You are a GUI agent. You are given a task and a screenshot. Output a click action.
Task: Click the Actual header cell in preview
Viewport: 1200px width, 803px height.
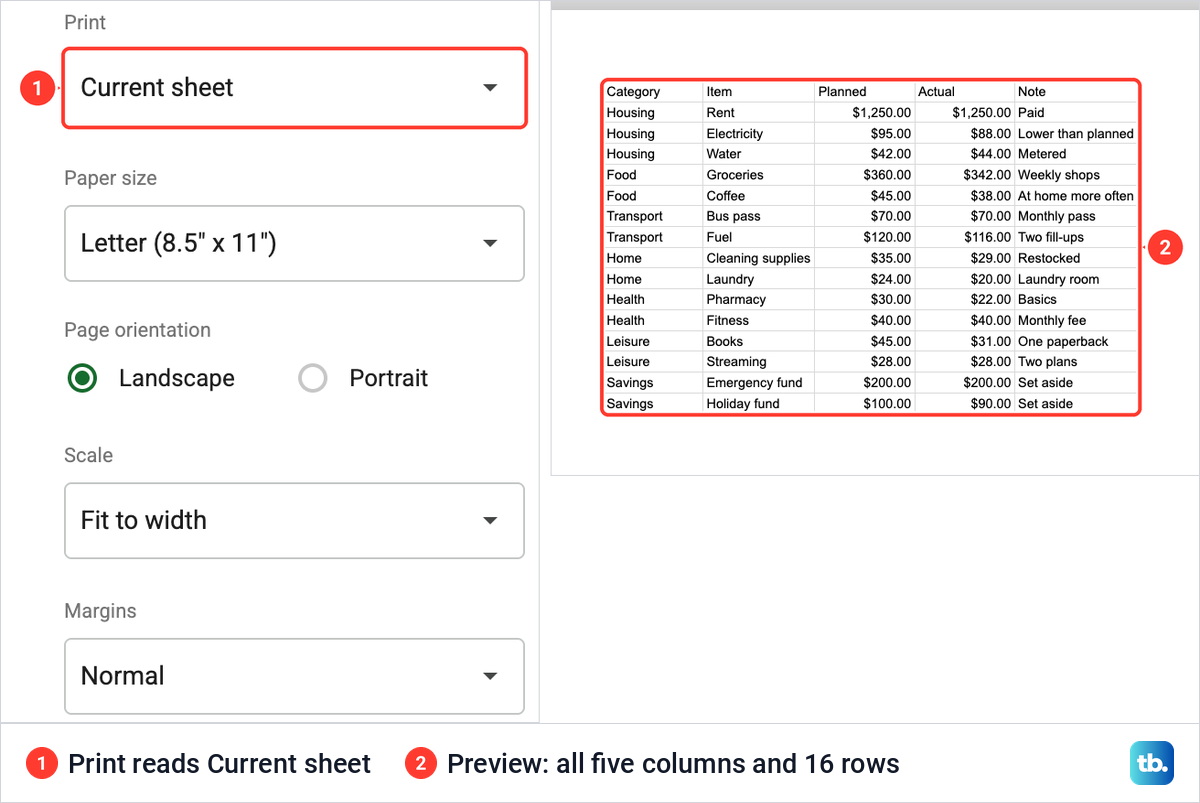[964, 92]
